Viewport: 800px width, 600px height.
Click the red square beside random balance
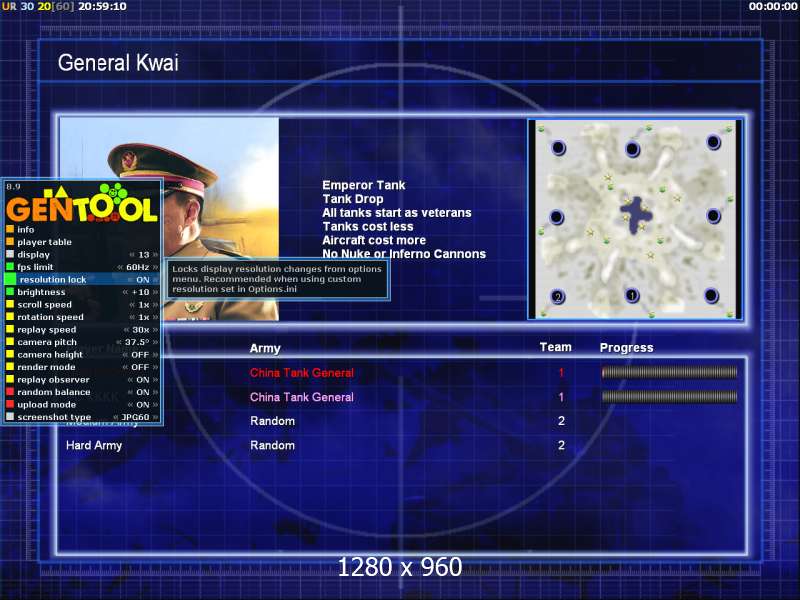[x=10, y=391]
